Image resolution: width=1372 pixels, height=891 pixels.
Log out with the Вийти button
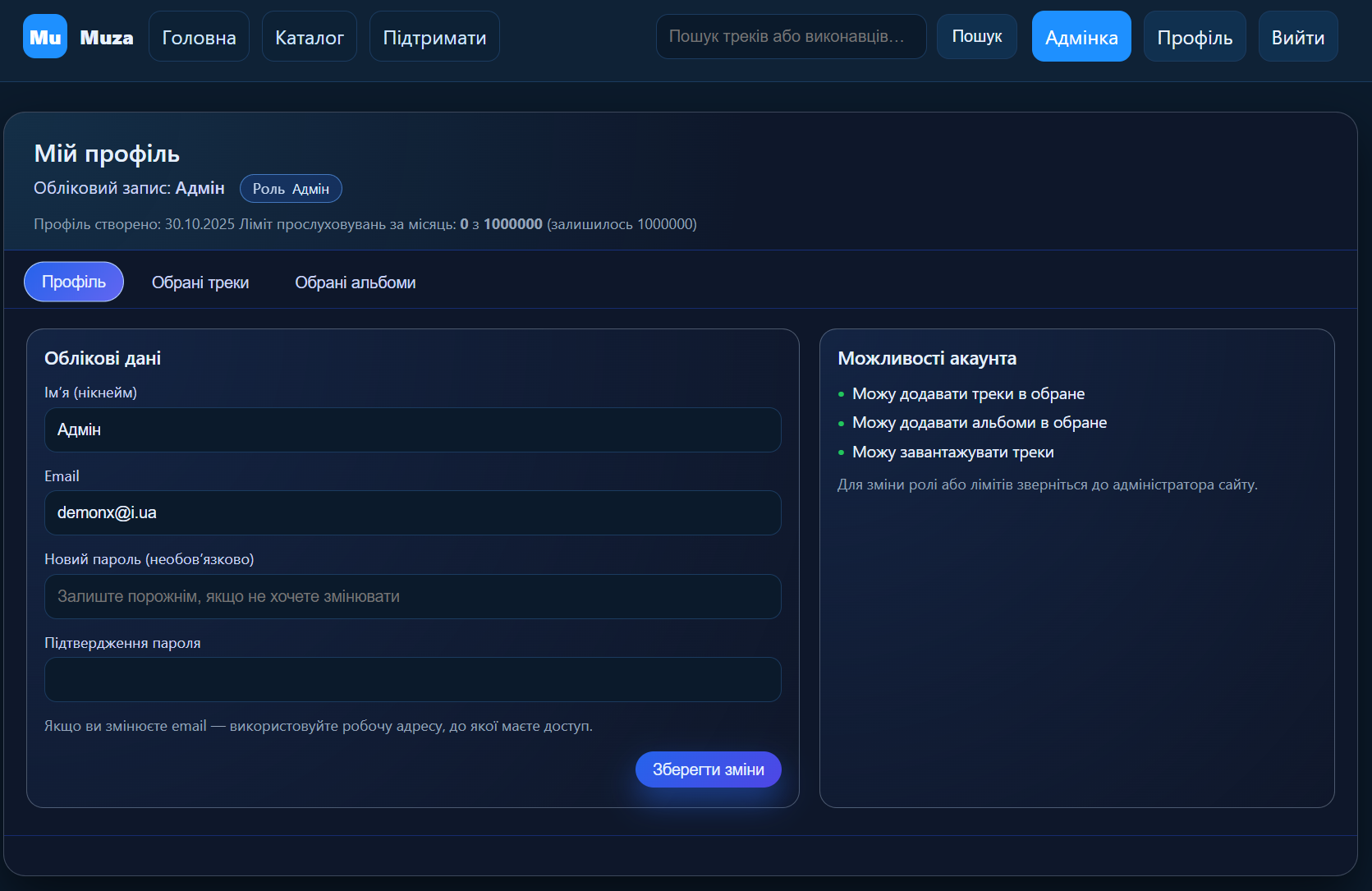1297,37
